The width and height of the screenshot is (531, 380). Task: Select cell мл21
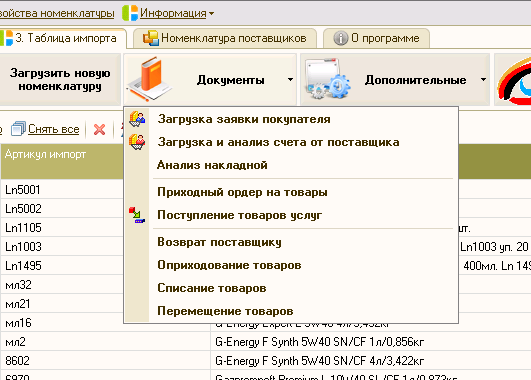coord(62,304)
